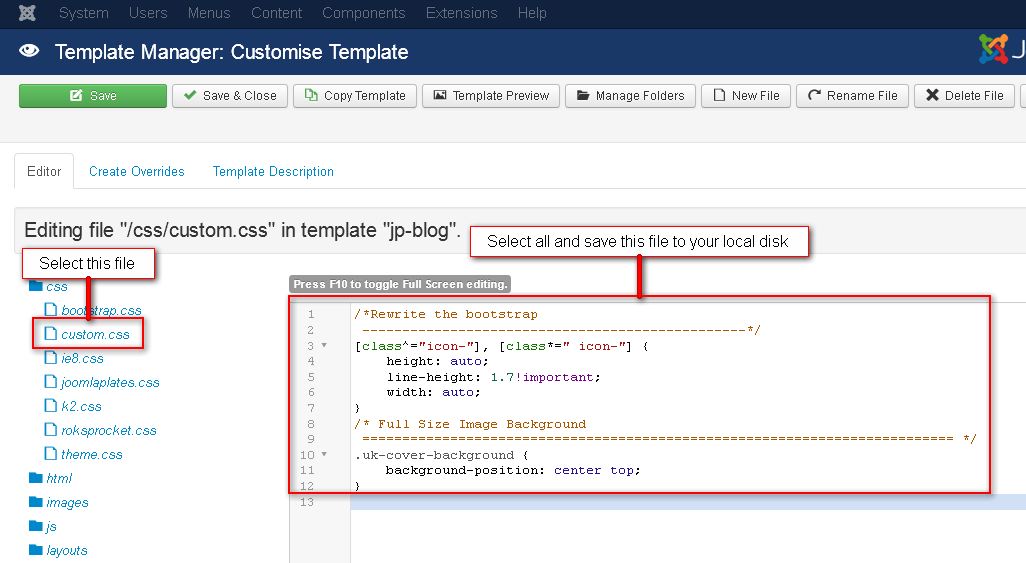Click the empty line 13 in the code editor
The image size is (1026, 563).
688,502
